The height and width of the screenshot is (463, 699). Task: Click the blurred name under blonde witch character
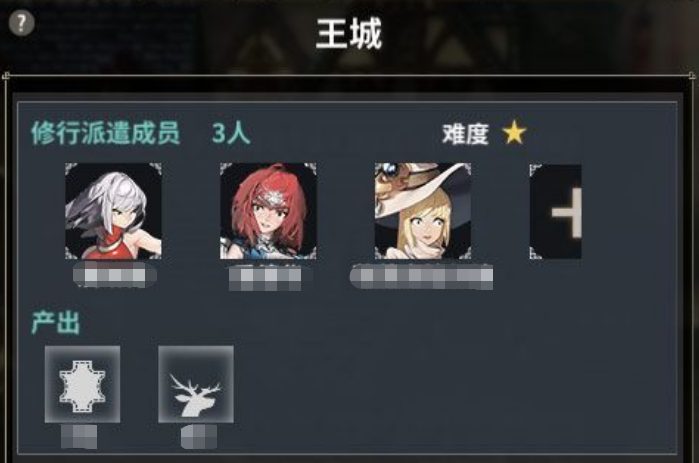(421, 277)
